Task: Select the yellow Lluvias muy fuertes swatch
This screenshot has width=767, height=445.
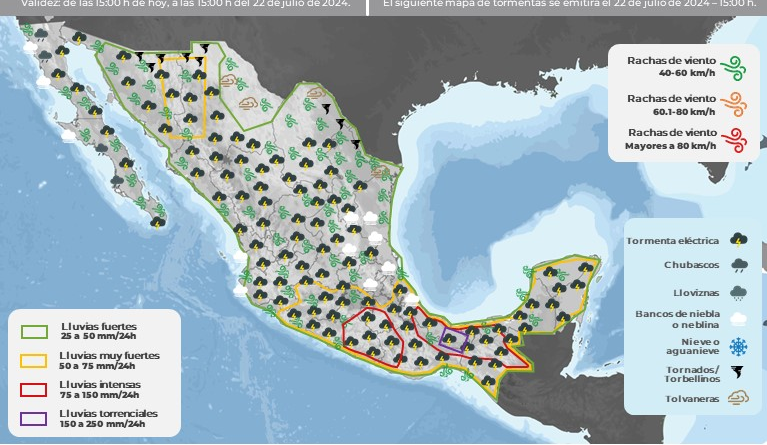Action: [x=35, y=360]
